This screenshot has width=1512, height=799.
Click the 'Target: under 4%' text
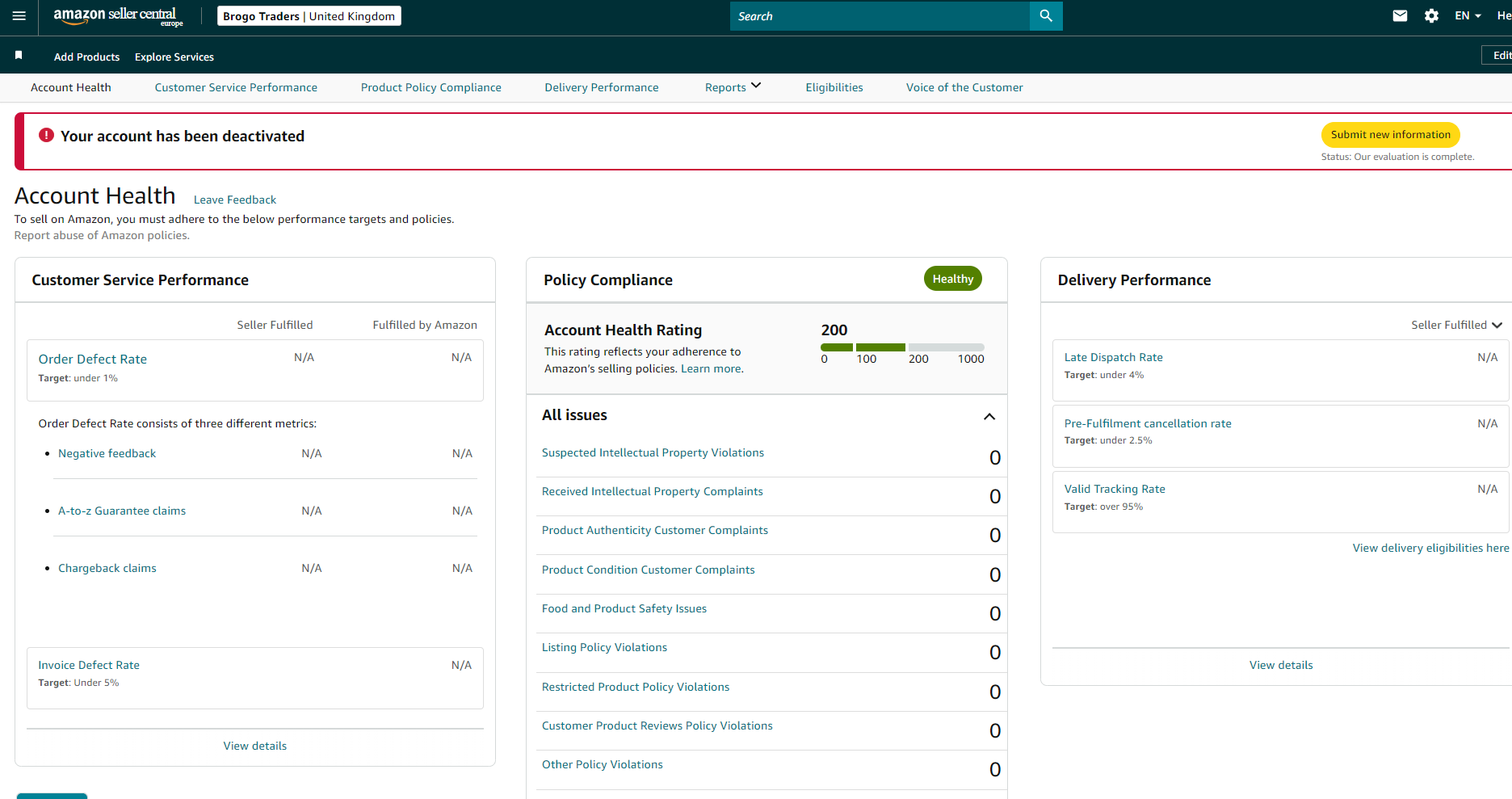coord(1104,375)
